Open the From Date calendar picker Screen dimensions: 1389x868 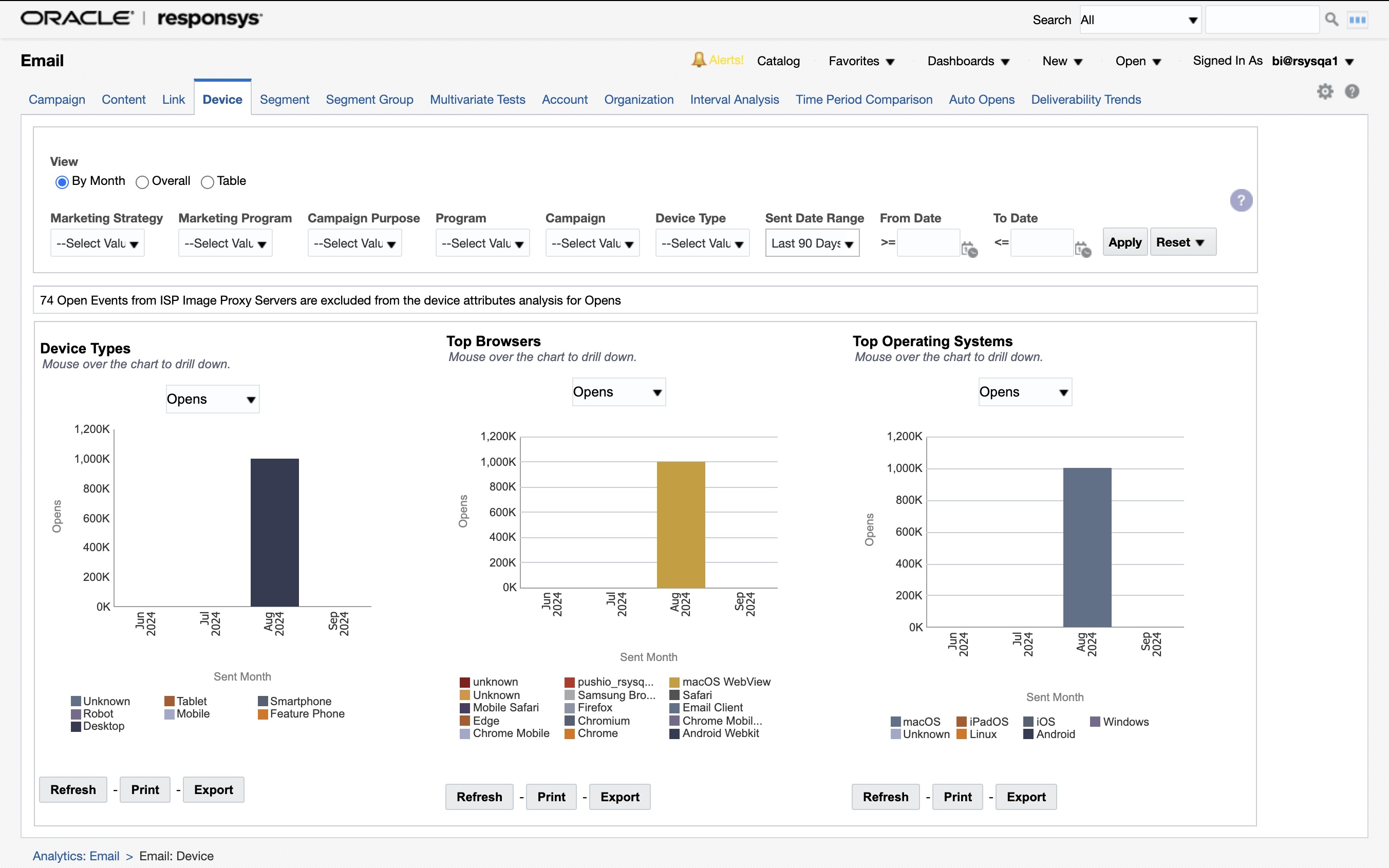969,249
